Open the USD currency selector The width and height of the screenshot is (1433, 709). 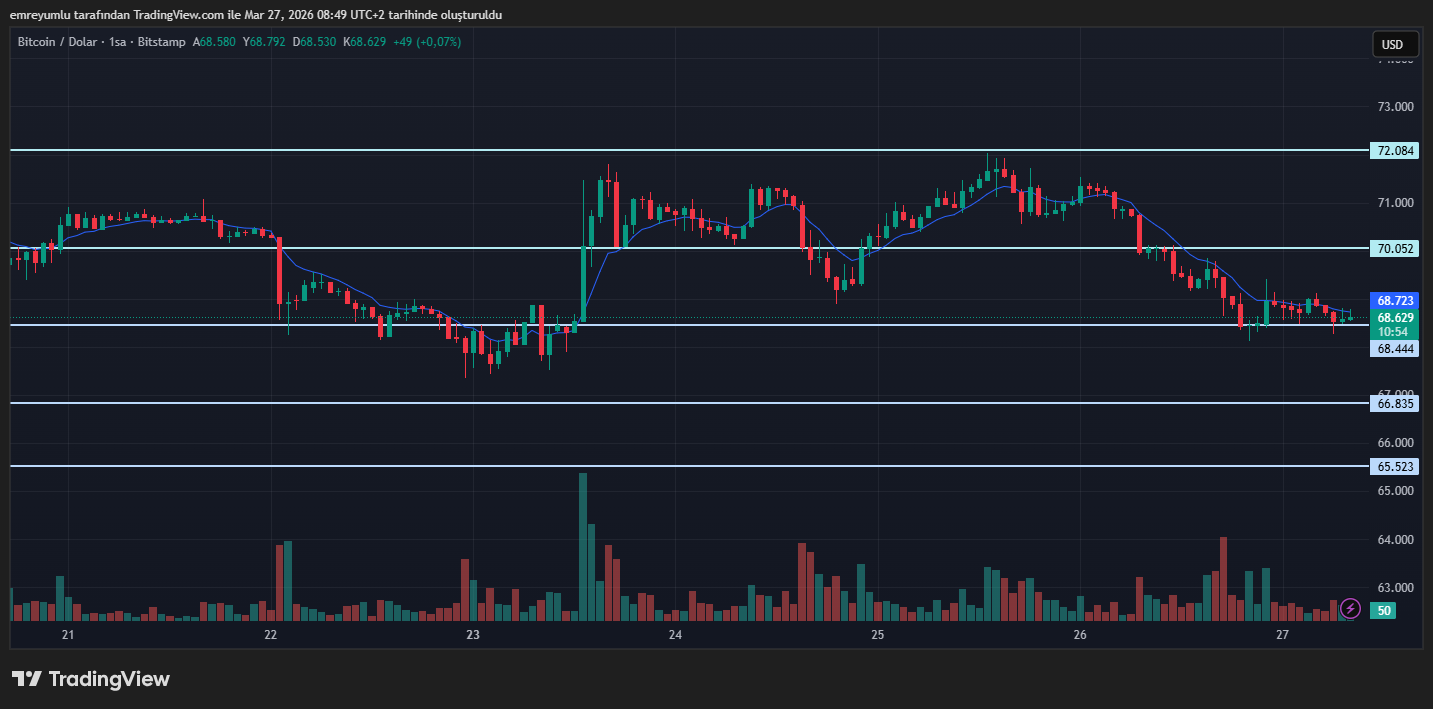(1393, 45)
